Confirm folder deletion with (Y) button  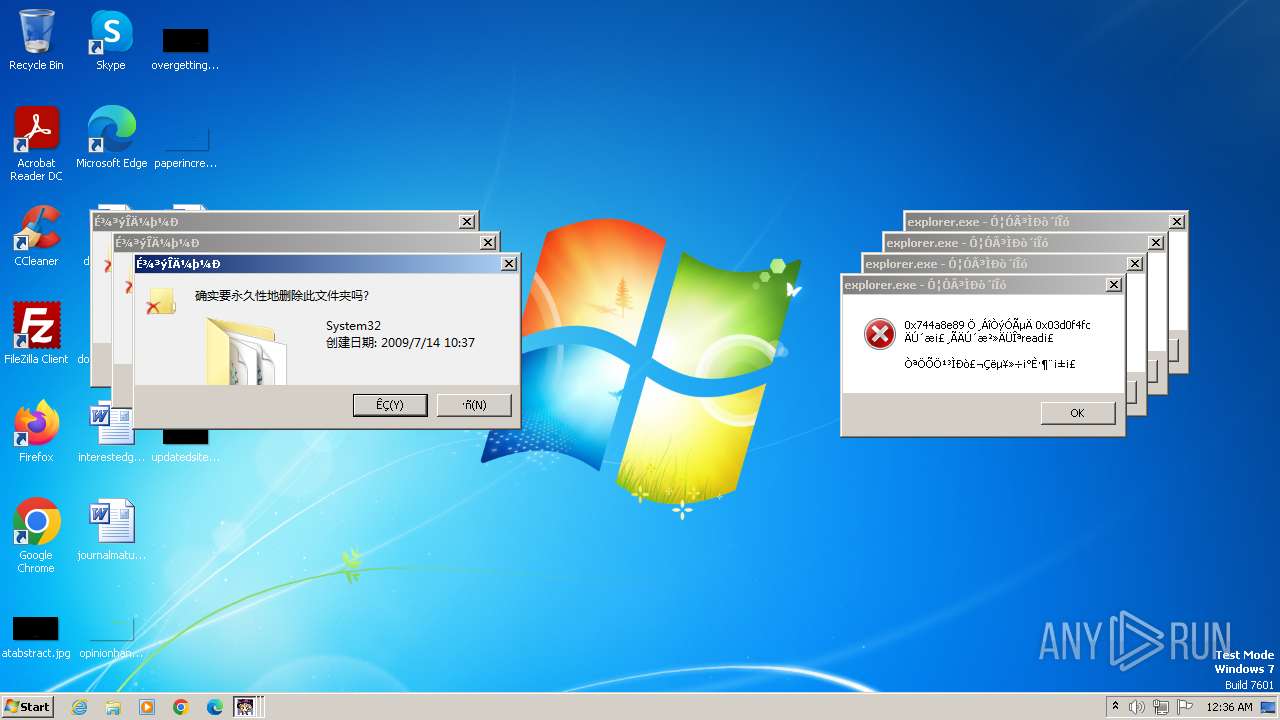(x=390, y=405)
